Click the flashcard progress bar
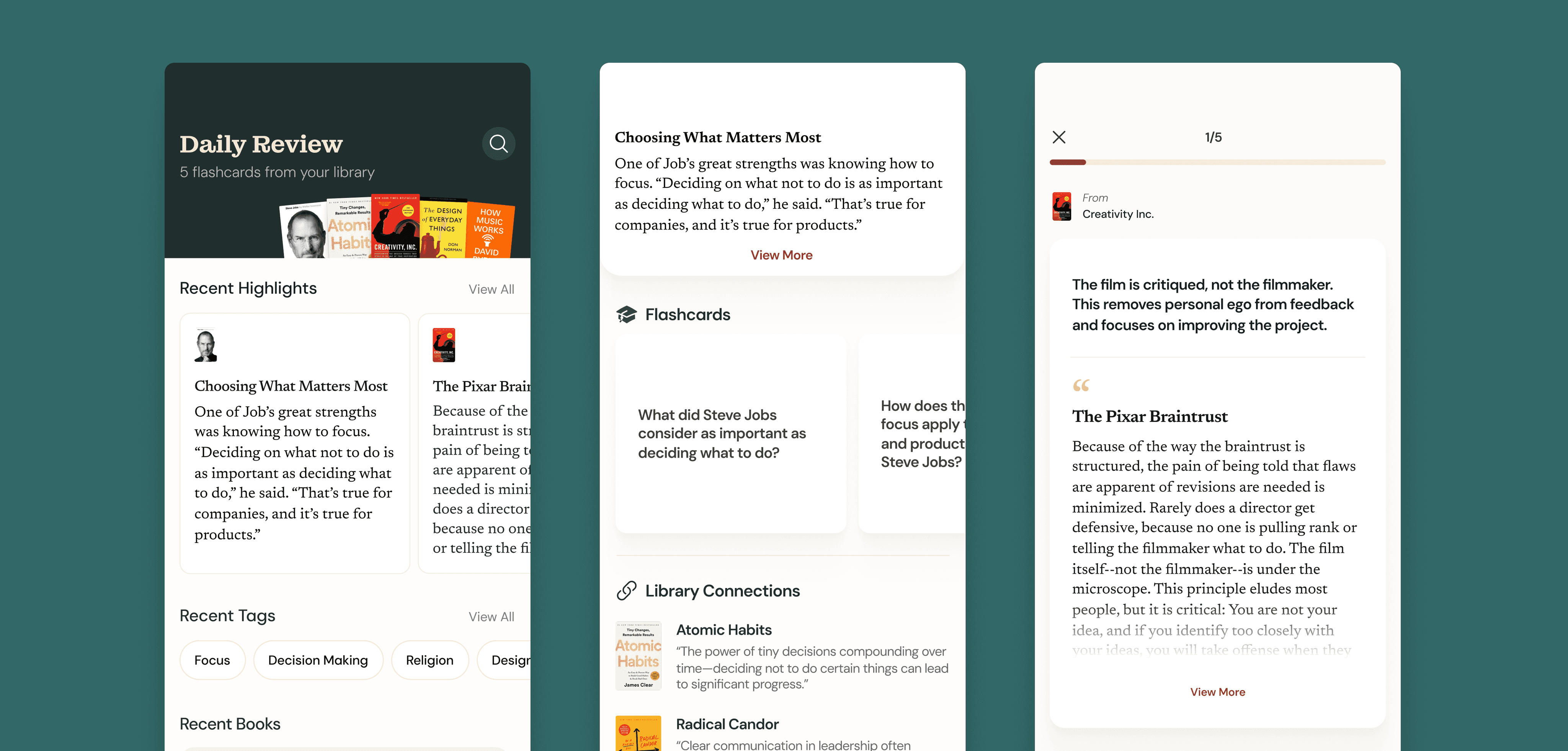 1217,162
